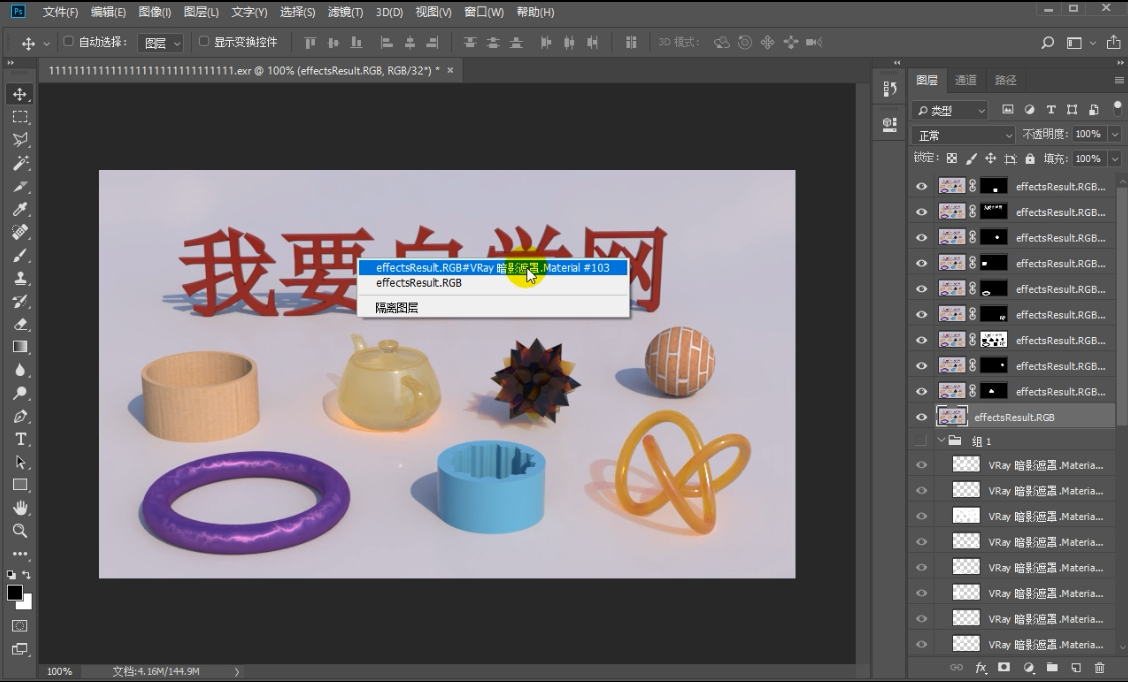Hide the effectsResult.RGB base layer
1128x682 pixels.
coord(921,417)
